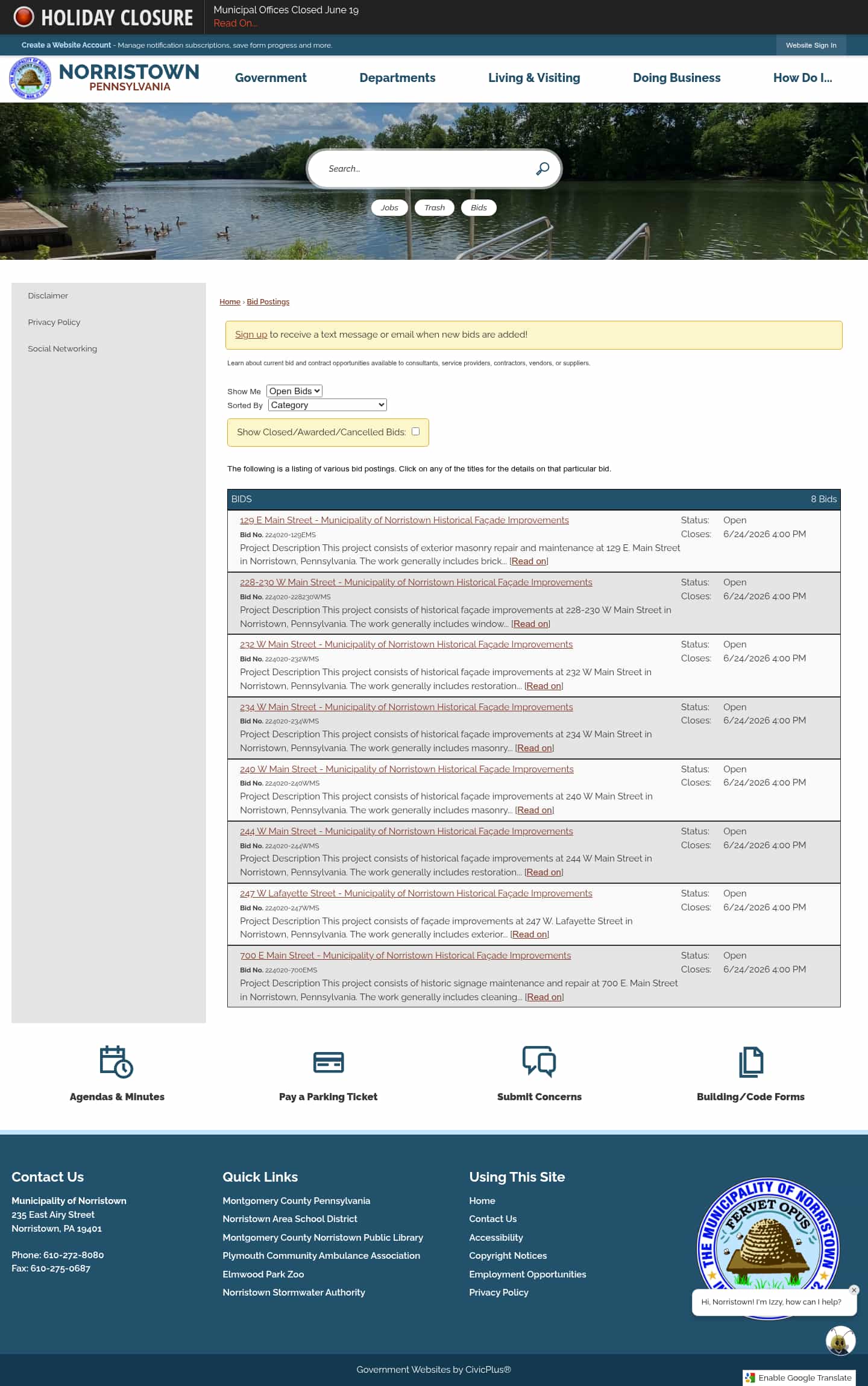Close the Izzy chat greeting bubble
Viewport: 868px width, 1386px height.
click(854, 1290)
